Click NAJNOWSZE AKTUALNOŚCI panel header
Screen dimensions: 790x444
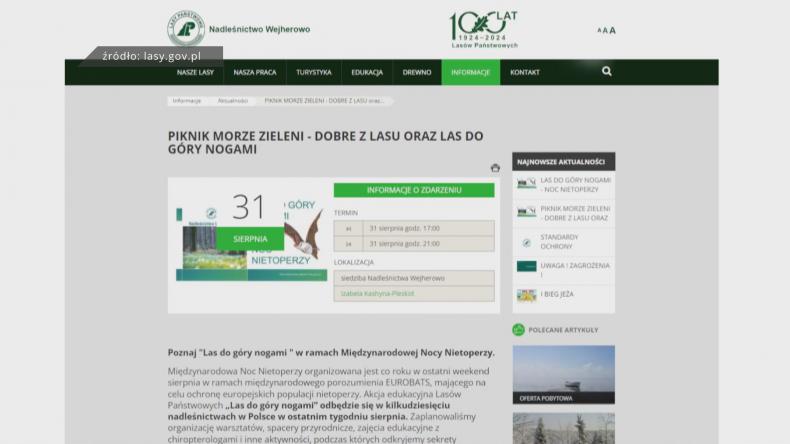563,162
